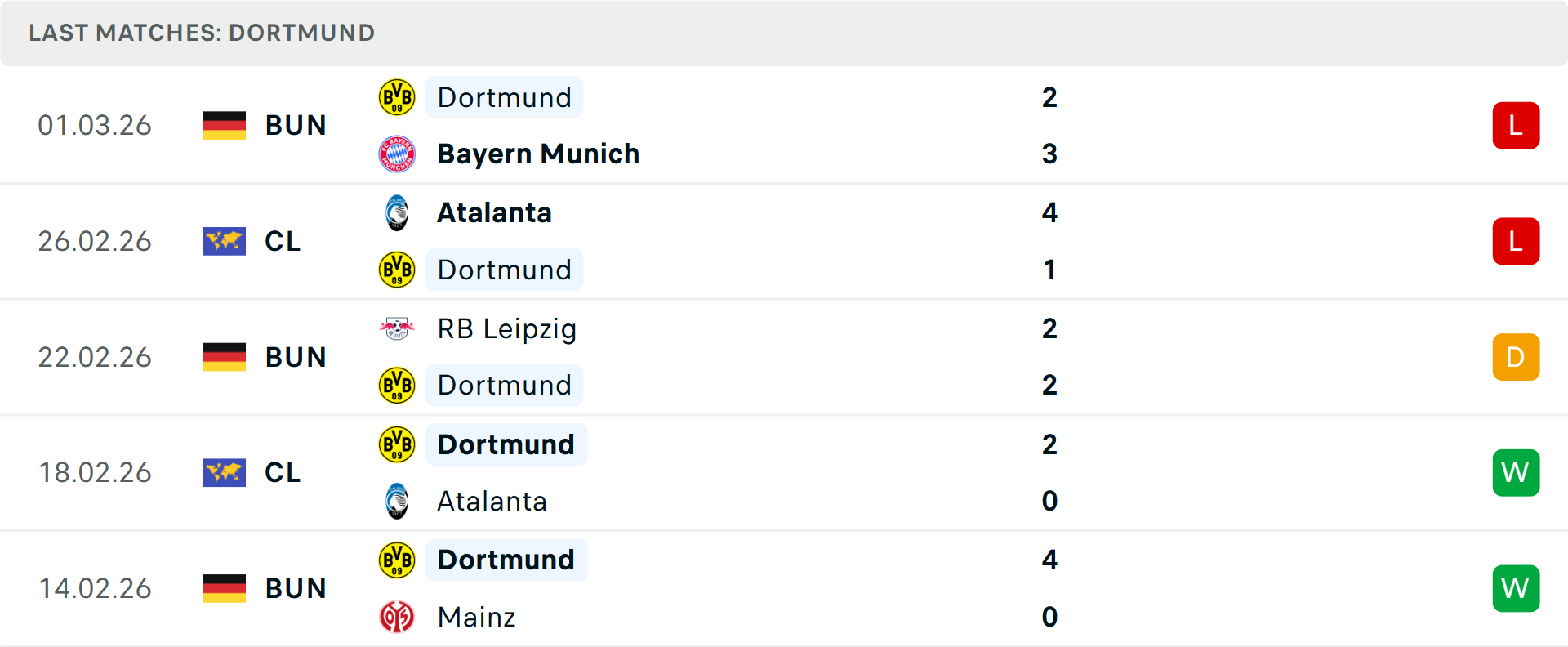Select the Champions League globe icon next to 26.02.26
Viewport: 1568px width, 647px height.
(x=224, y=241)
